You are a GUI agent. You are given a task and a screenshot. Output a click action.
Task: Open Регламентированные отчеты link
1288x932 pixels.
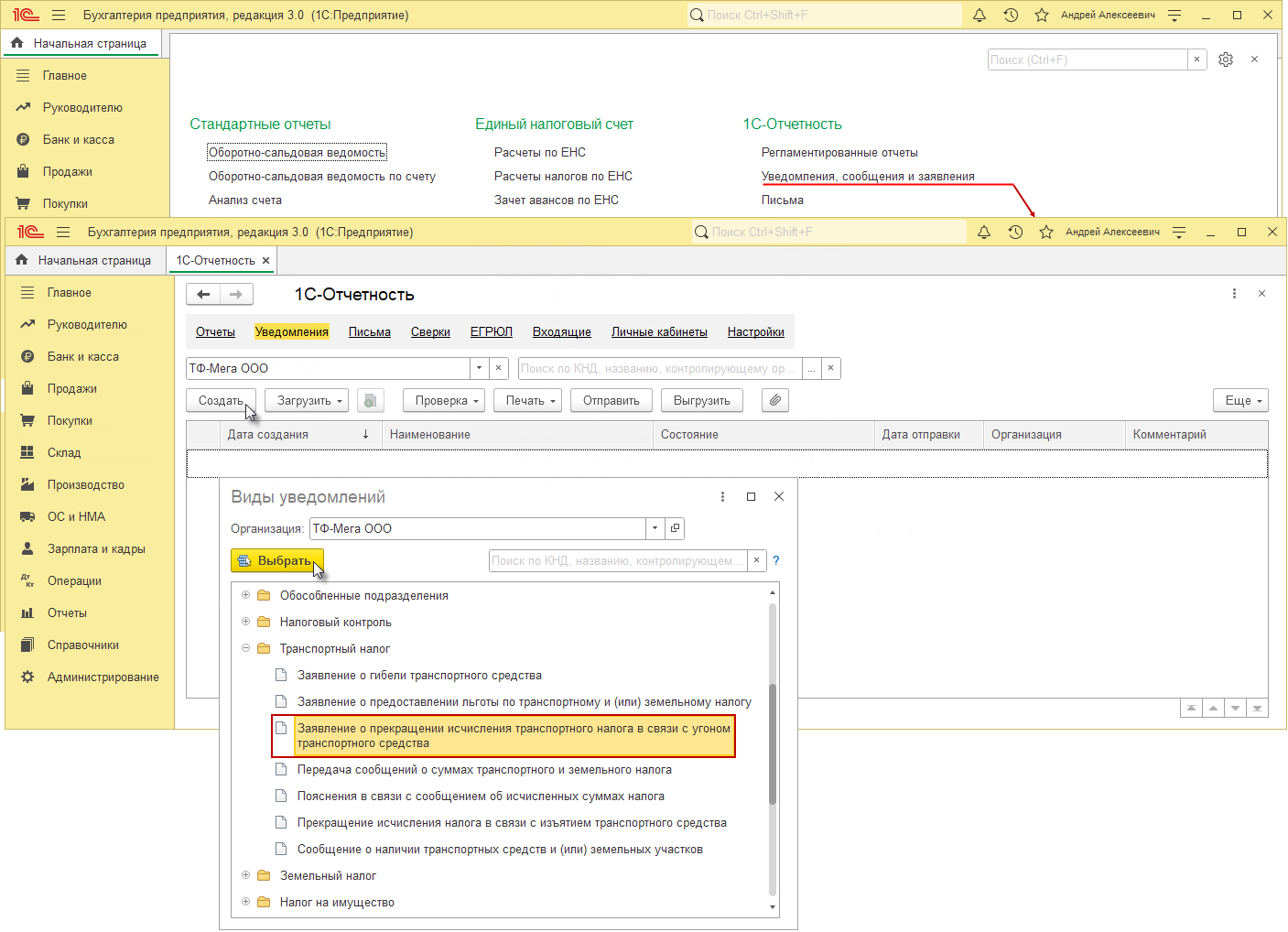pos(839,152)
